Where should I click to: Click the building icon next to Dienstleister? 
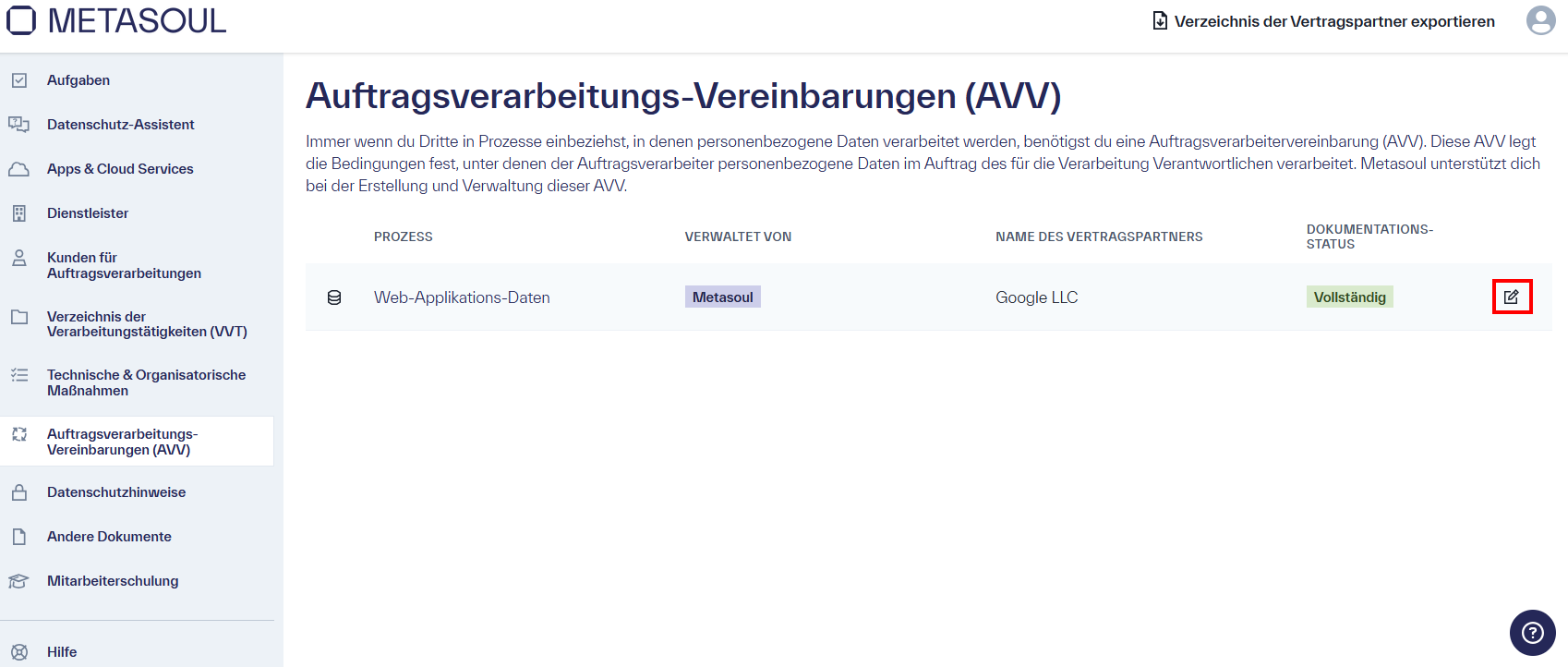[x=19, y=213]
